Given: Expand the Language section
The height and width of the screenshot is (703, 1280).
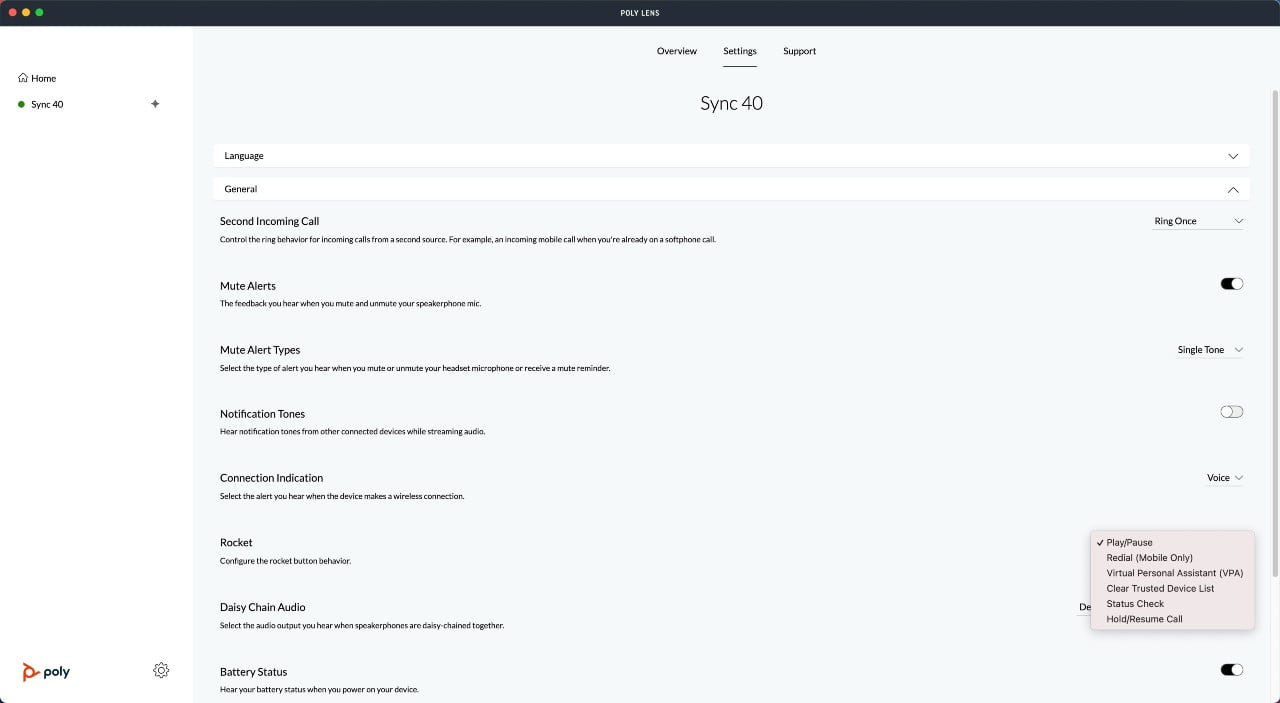Looking at the screenshot, I should [x=1232, y=156].
